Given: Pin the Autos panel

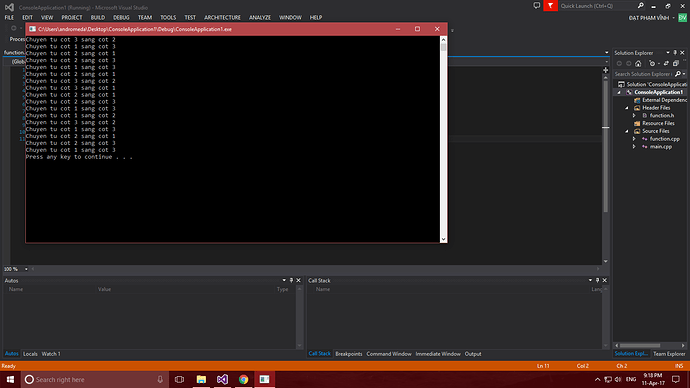Looking at the screenshot, I should click(x=291, y=280).
